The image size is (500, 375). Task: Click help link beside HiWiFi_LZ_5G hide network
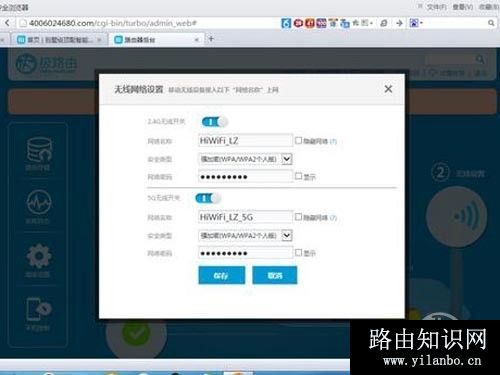[333, 218]
